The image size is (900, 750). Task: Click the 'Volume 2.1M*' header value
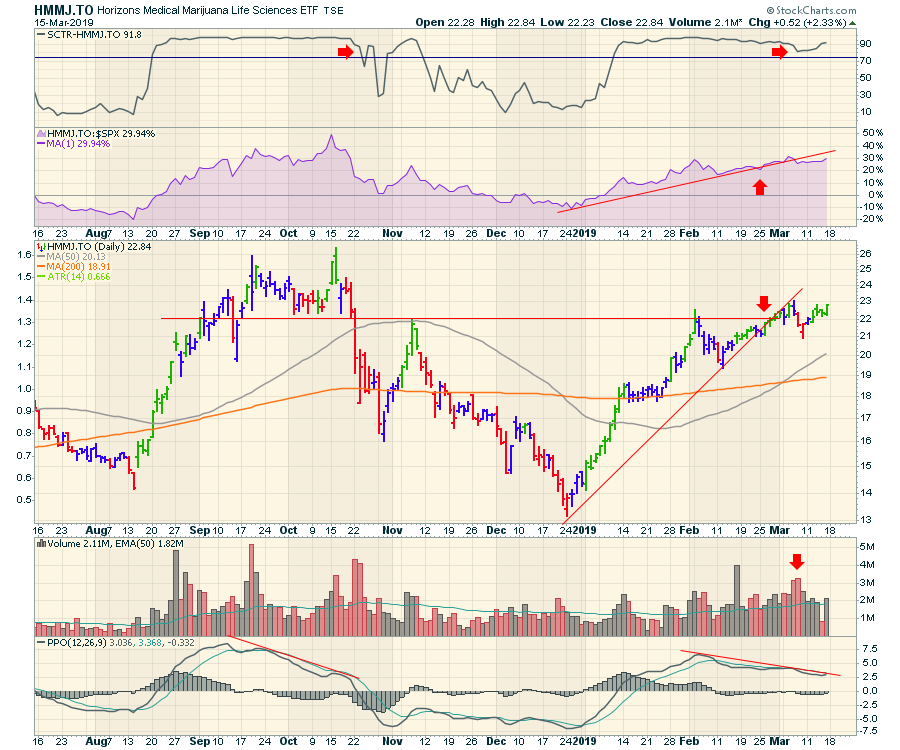[x=705, y=22]
